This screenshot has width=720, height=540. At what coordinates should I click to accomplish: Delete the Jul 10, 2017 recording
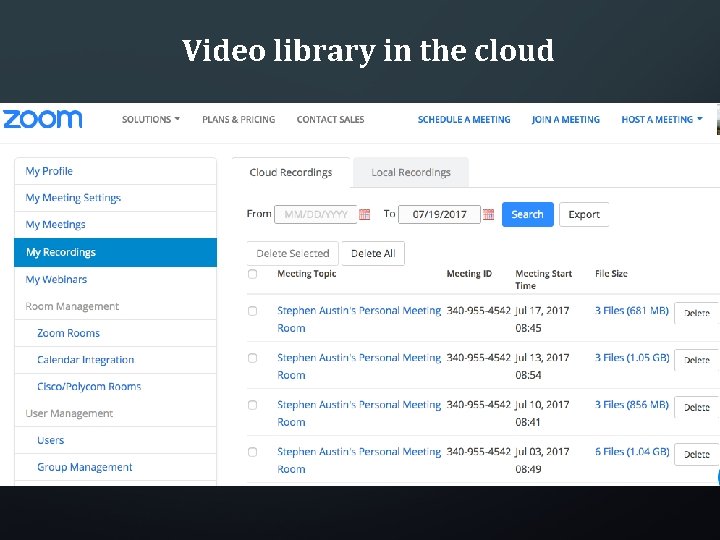(697, 407)
